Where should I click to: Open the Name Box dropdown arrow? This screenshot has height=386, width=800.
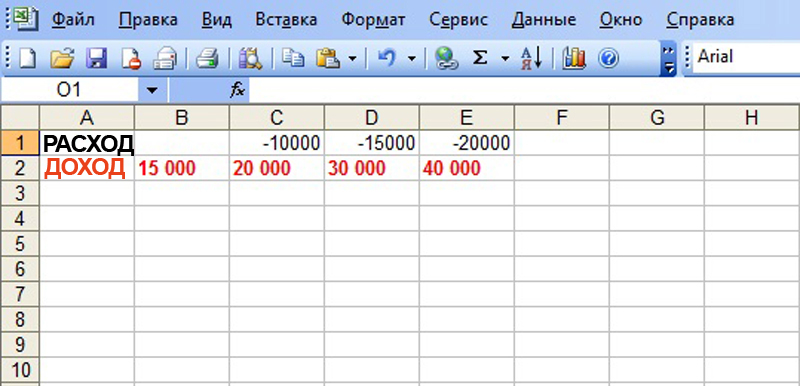pyautogui.click(x=152, y=91)
